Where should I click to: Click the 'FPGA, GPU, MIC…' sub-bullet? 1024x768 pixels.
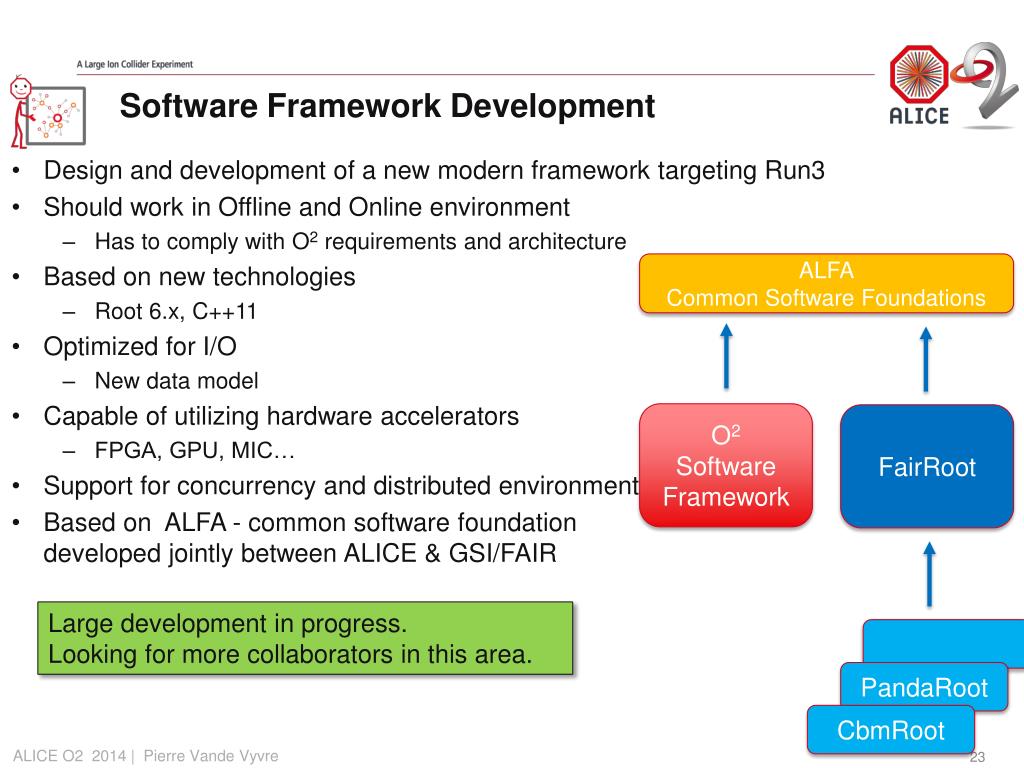pyautogui.click(x=195, y=451)
